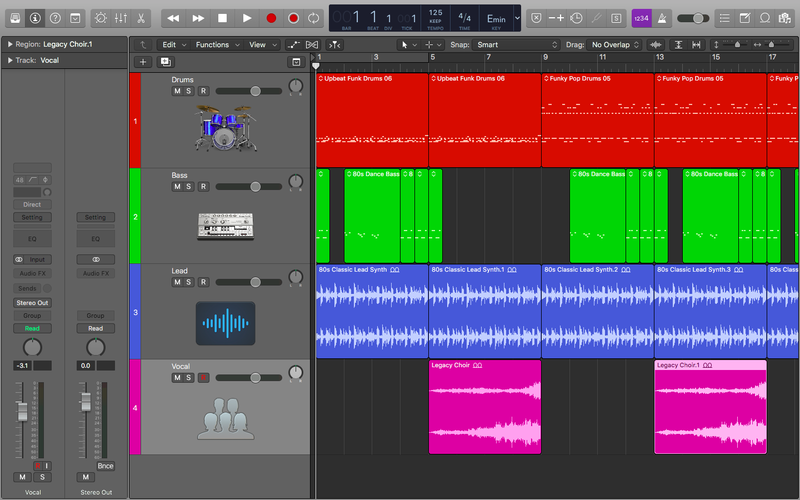The width and height of the screenshot is (800, 500).
Task: Open the Drag No Overlap dropdown
Action: pyautogui.click(x=614, y=45)
